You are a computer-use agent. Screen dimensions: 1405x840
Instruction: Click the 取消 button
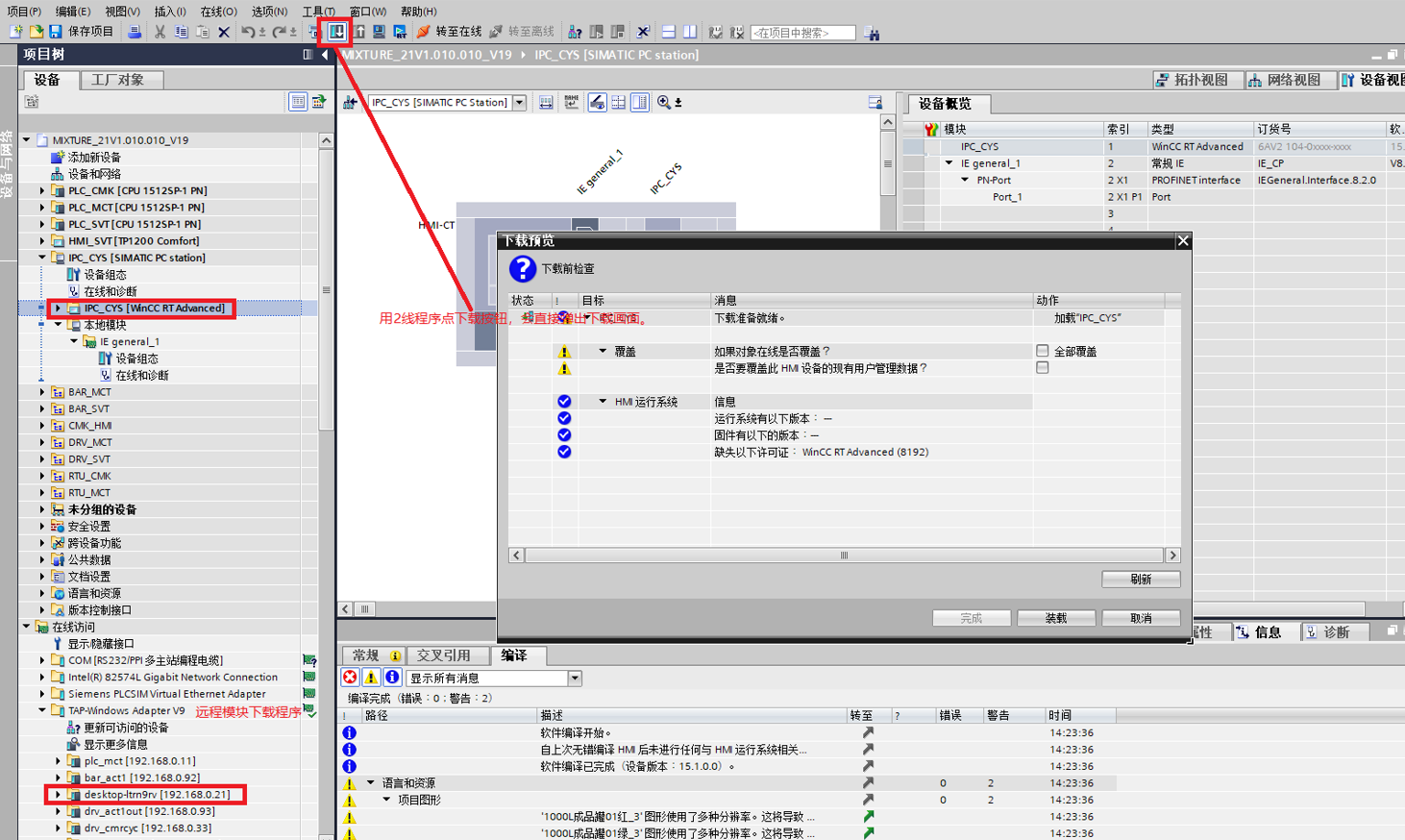[1141, 618]
